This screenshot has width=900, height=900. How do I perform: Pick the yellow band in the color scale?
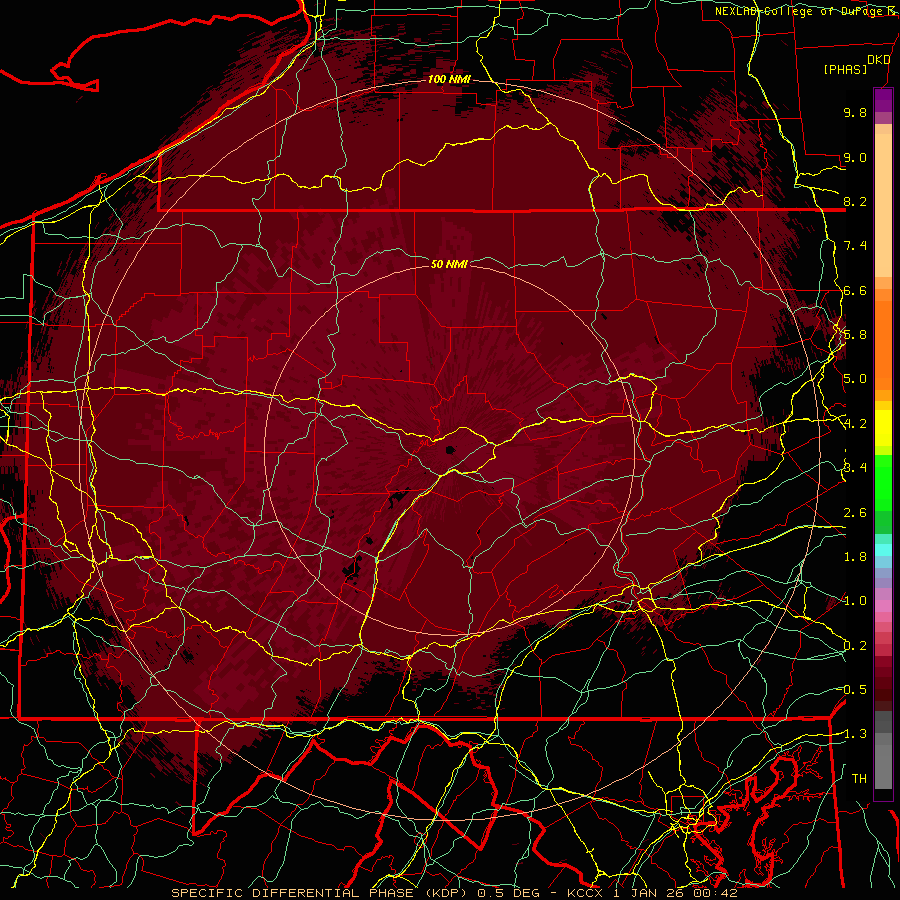pyautogui.click(x=883, y=428)
